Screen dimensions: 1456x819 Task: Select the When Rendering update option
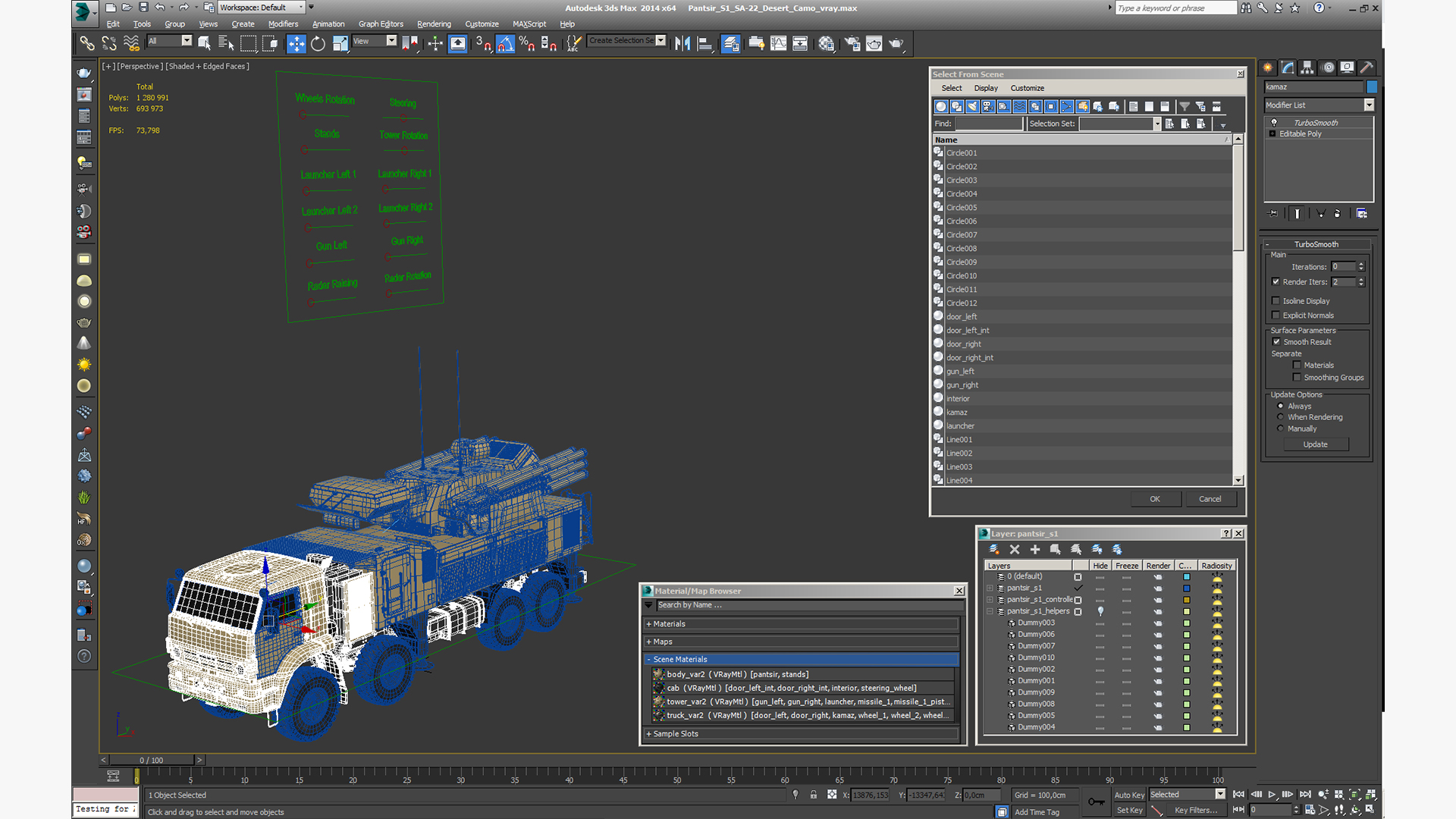(x=1280, y=417)
